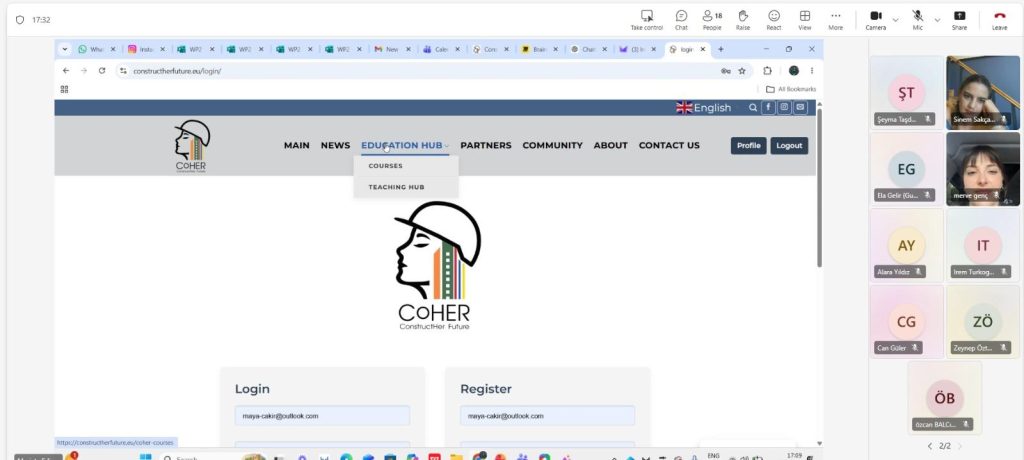Click the shield icon beside call timer
The height and width of the screenshot is (460, 1024).
(20, 20)
